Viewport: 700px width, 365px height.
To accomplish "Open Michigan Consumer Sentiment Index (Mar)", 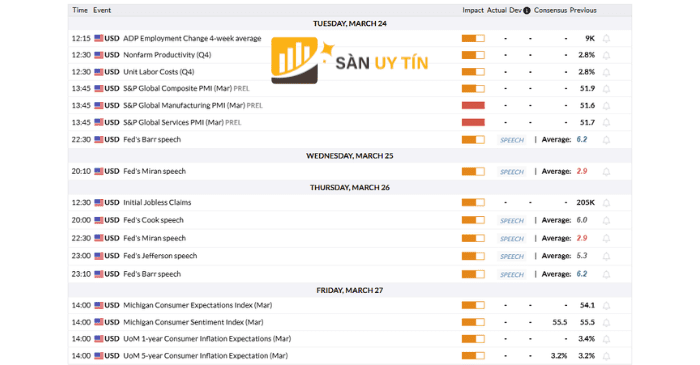I will [x=193, y=322].
